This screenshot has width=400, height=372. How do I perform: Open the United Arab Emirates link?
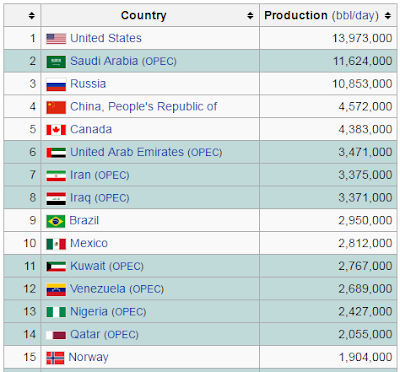pyautogui.click(x=127, y=152)
